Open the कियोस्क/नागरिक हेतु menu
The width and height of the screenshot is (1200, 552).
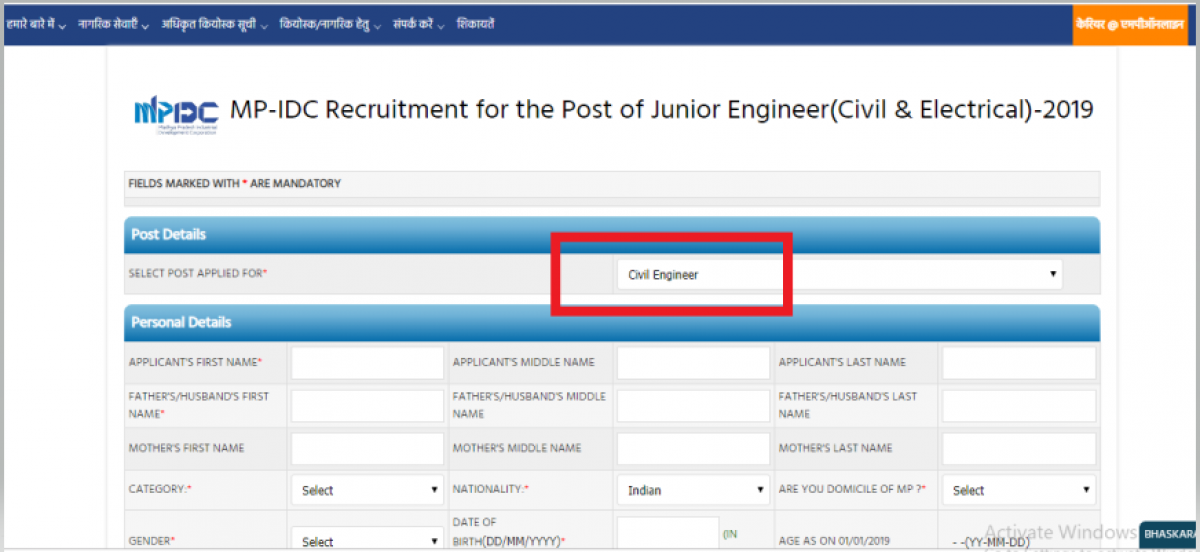330,24
